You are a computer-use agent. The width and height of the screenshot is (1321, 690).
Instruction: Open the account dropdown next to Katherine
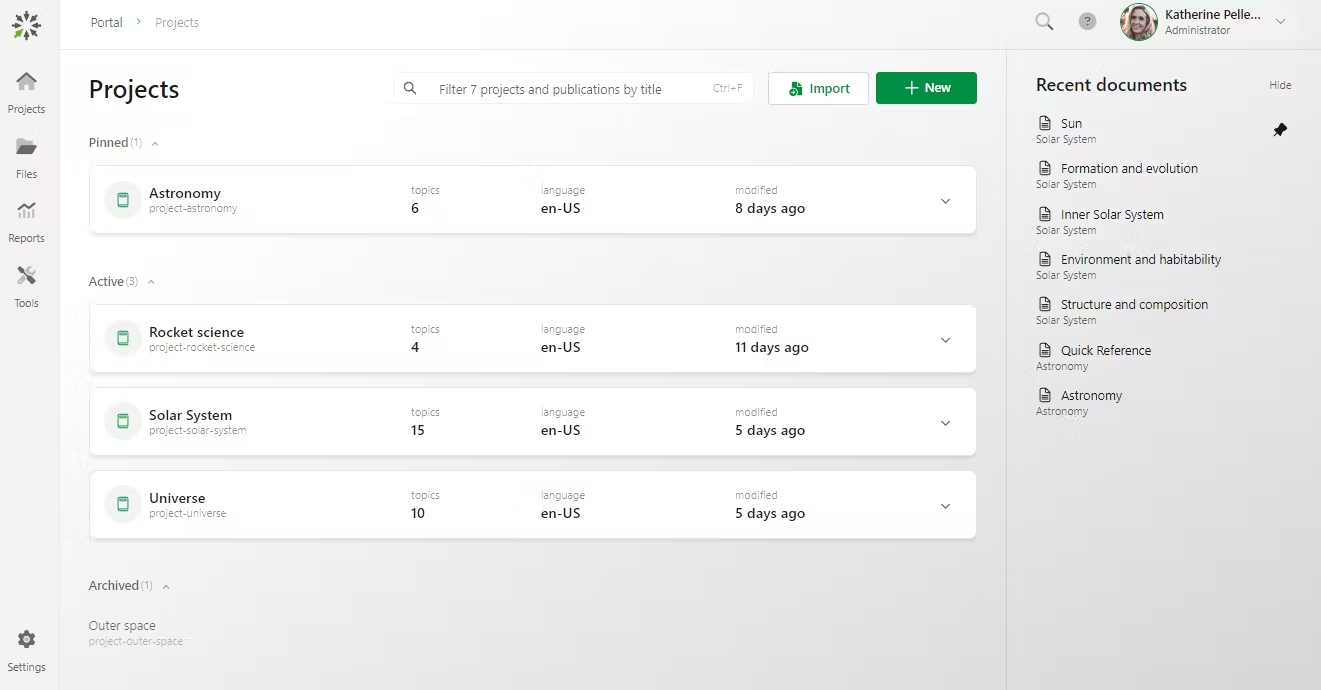(1281, 19)
